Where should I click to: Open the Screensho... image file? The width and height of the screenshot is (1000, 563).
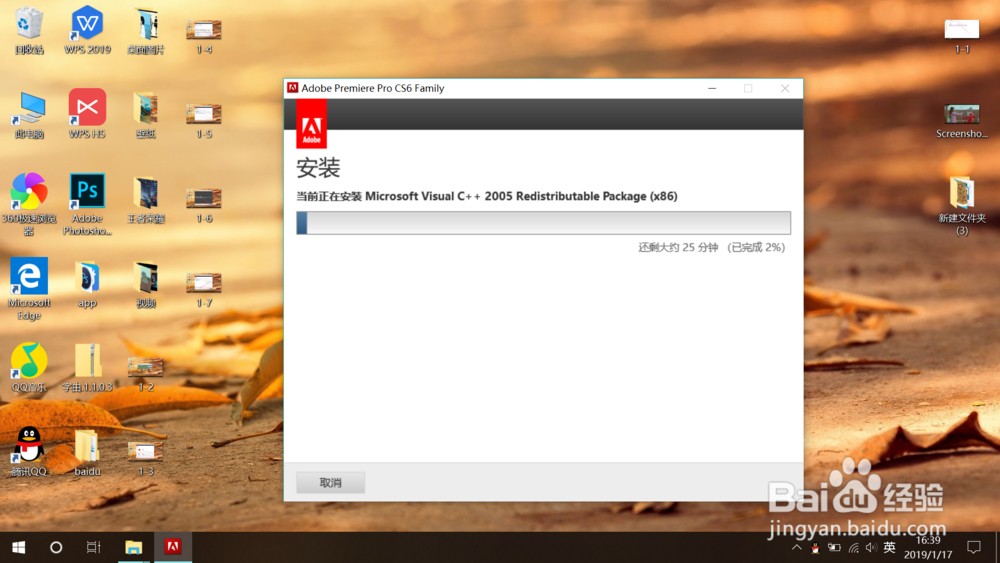coord(962,121)
